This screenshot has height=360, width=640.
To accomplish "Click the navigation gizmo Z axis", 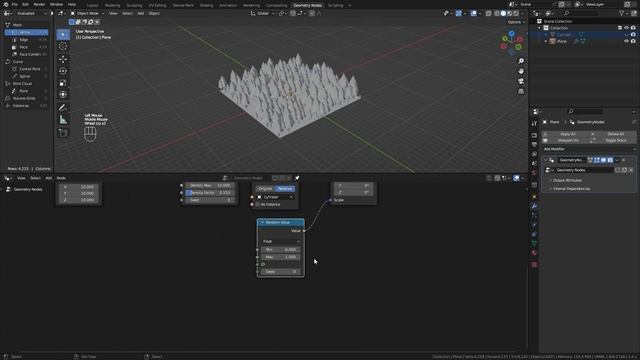I will click(511, 33).
